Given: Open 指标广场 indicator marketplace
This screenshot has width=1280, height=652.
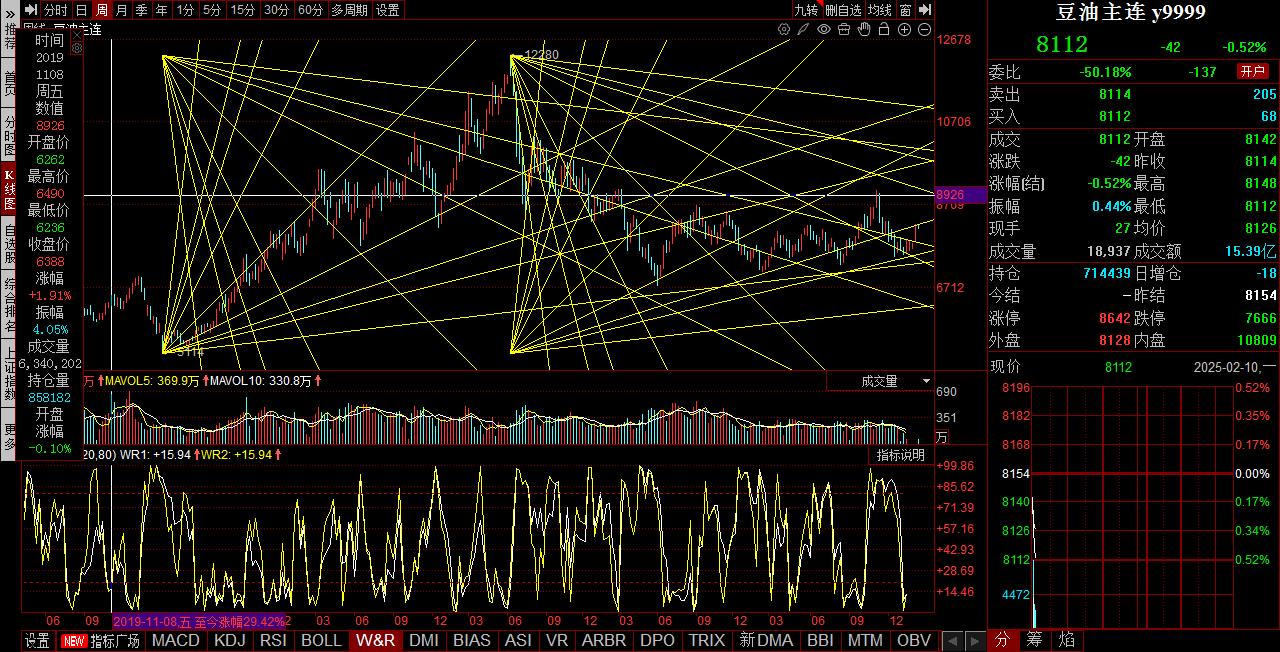Looking at the screenshot, I should pyautogui.click(x=101, y=641).
